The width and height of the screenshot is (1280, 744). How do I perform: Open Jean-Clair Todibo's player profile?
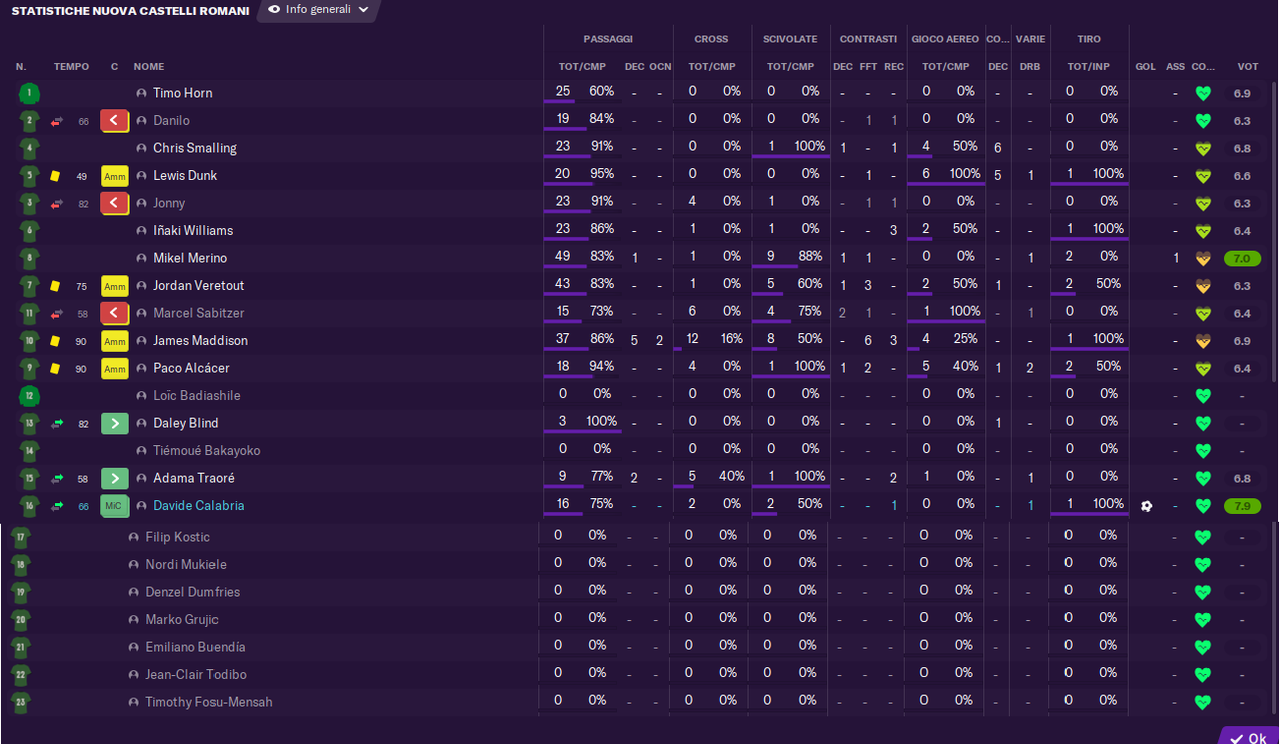[x=196, y=675]
